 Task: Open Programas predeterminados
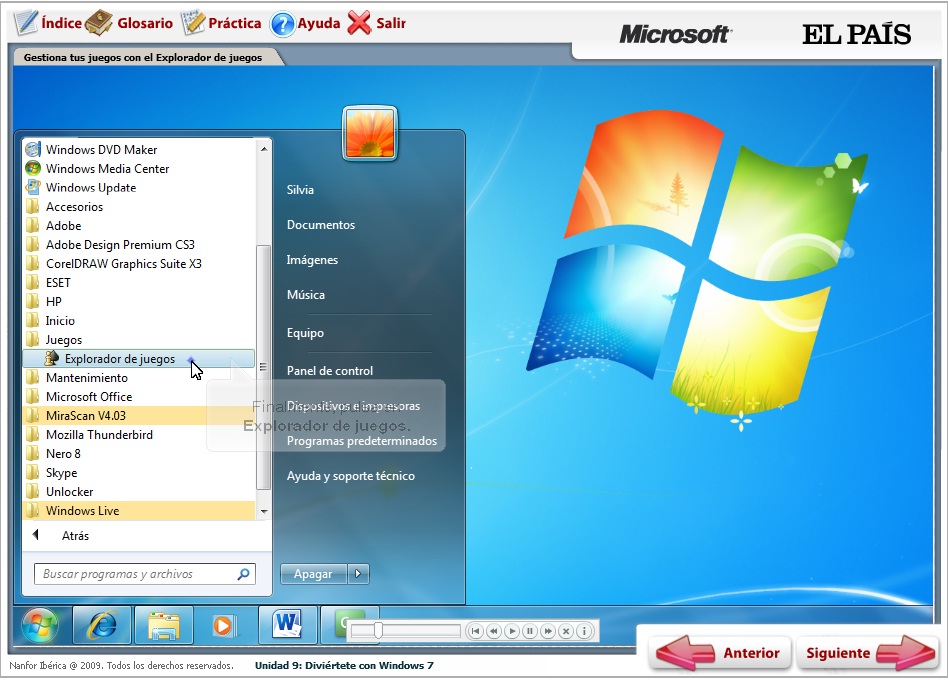(x=362, y=441)
